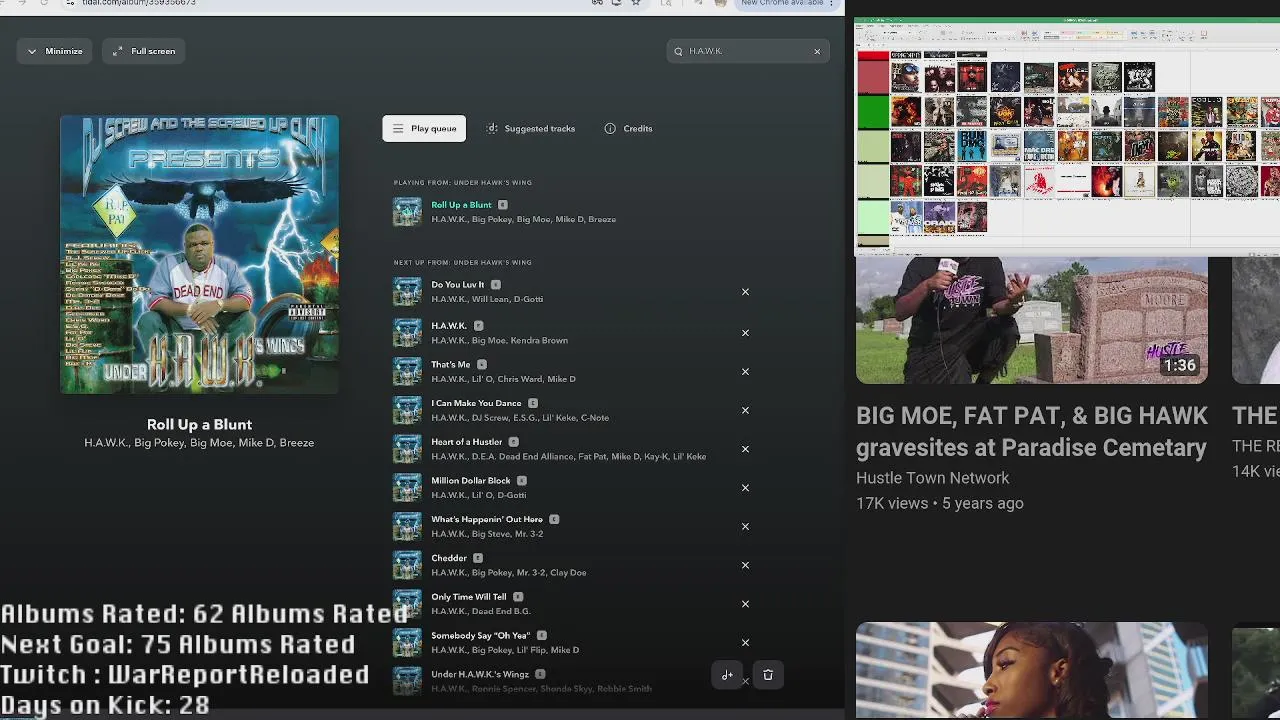Image resolution: width=1280 pixels, height=720 pixels.
Task: Click the play queue list icon
Action: 398,128
